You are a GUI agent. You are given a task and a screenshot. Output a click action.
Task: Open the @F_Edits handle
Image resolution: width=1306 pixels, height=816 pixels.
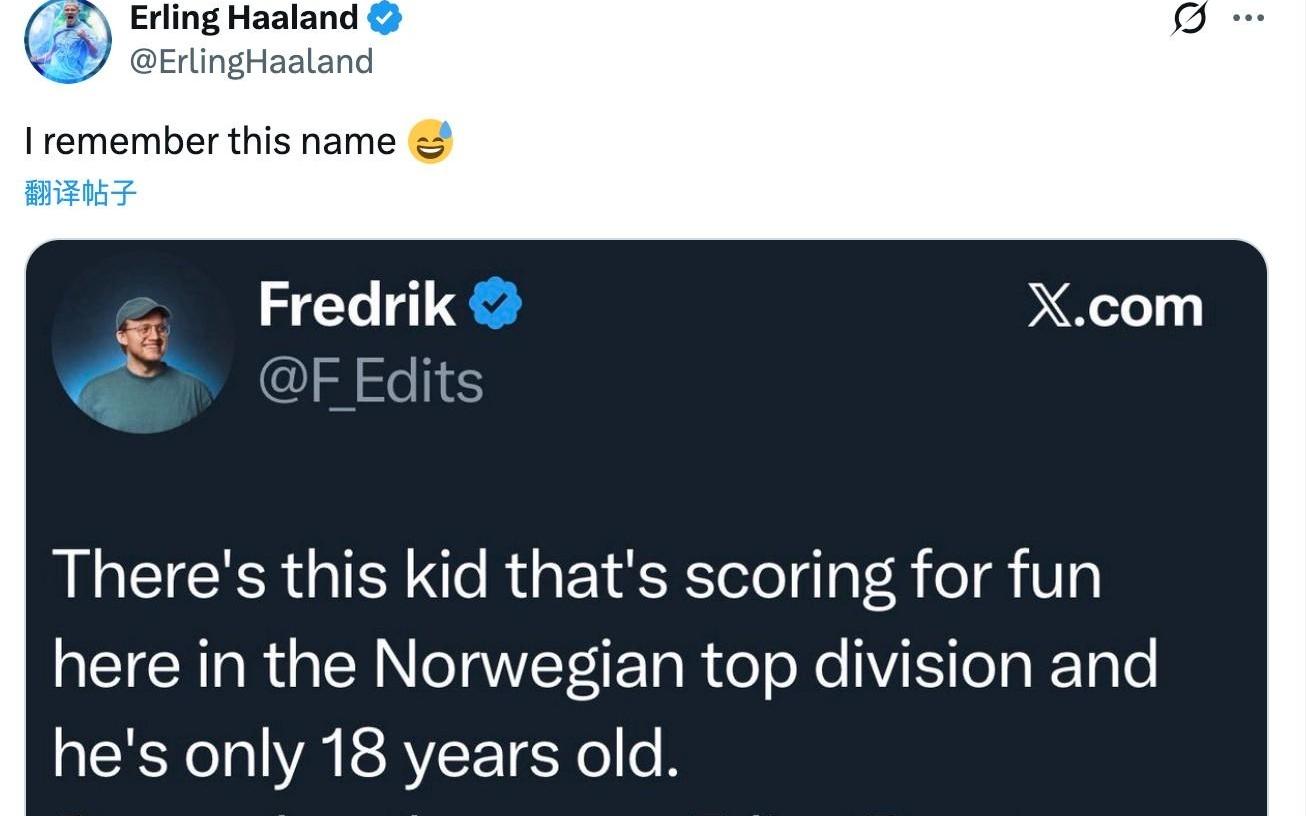pyautogui.click(x=370, y=381)
